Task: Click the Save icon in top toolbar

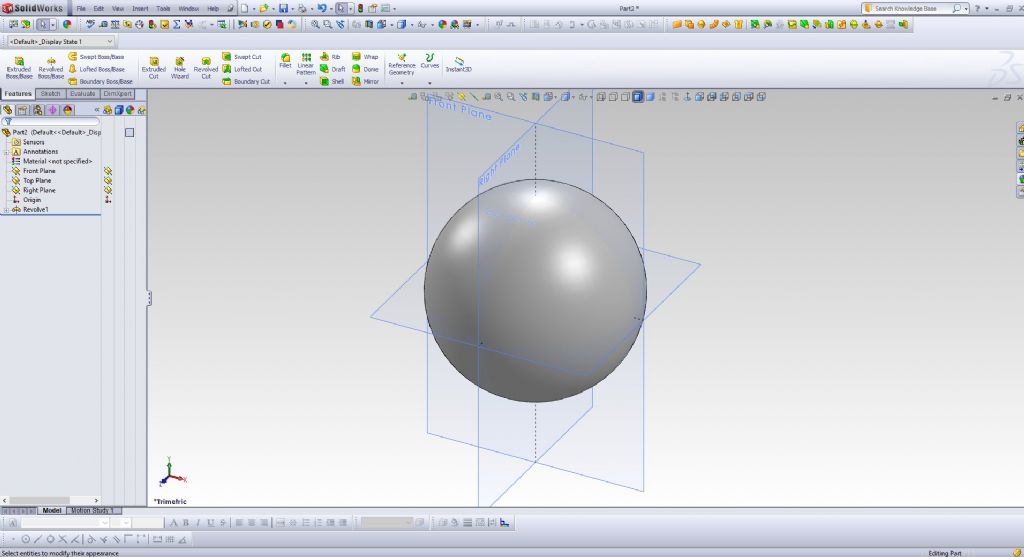Action: click(283, 8)
